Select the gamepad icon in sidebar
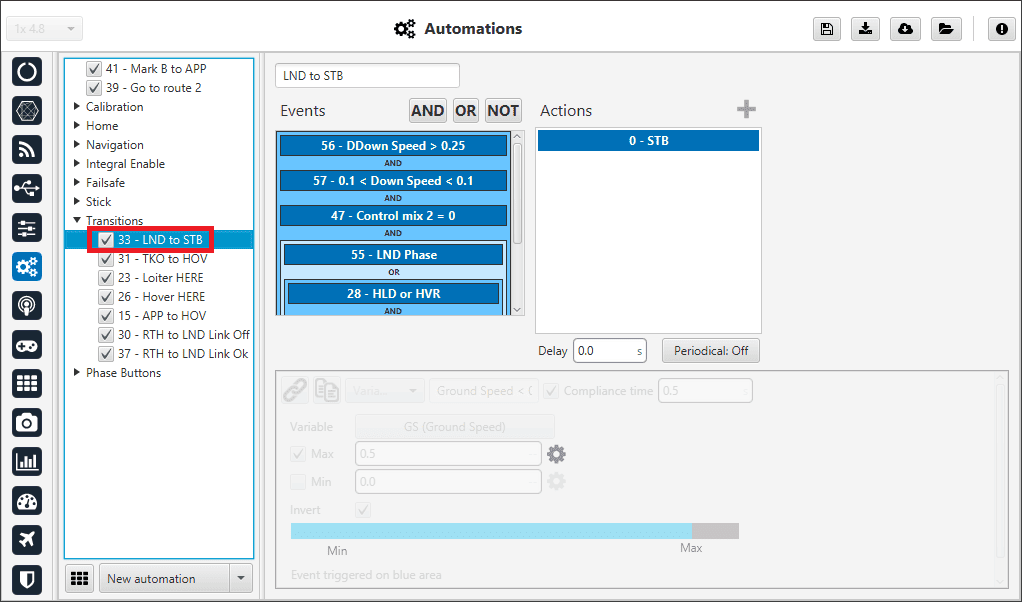The width and height of the screenshot is (1022, 602). point(27,345)
